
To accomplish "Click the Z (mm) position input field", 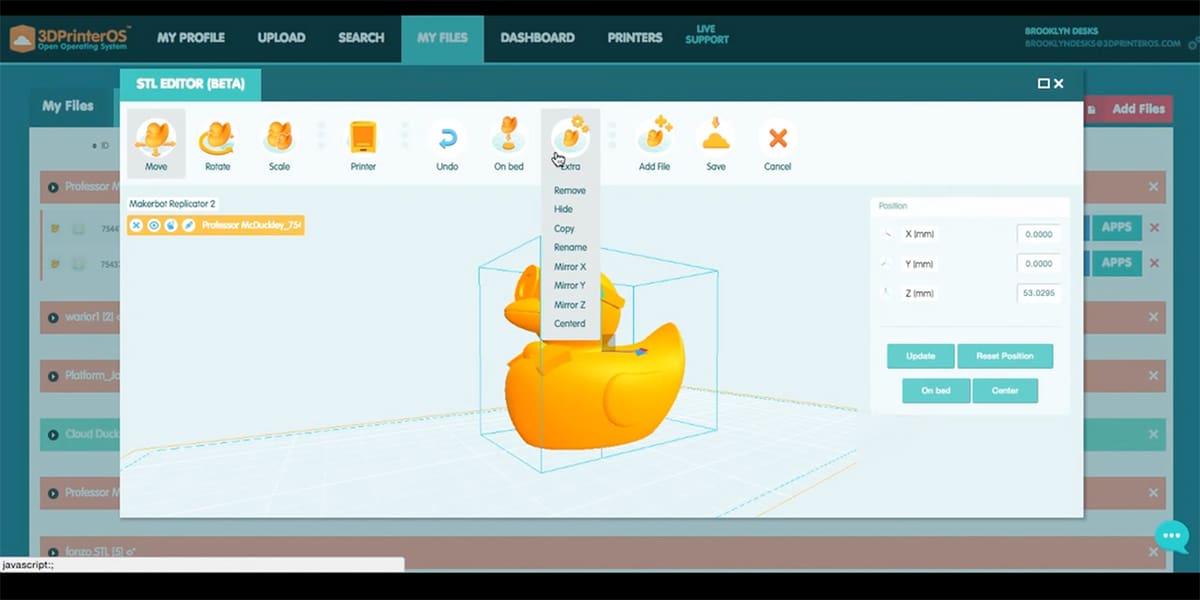I will pyautogui.click(x=1039, y=294).
